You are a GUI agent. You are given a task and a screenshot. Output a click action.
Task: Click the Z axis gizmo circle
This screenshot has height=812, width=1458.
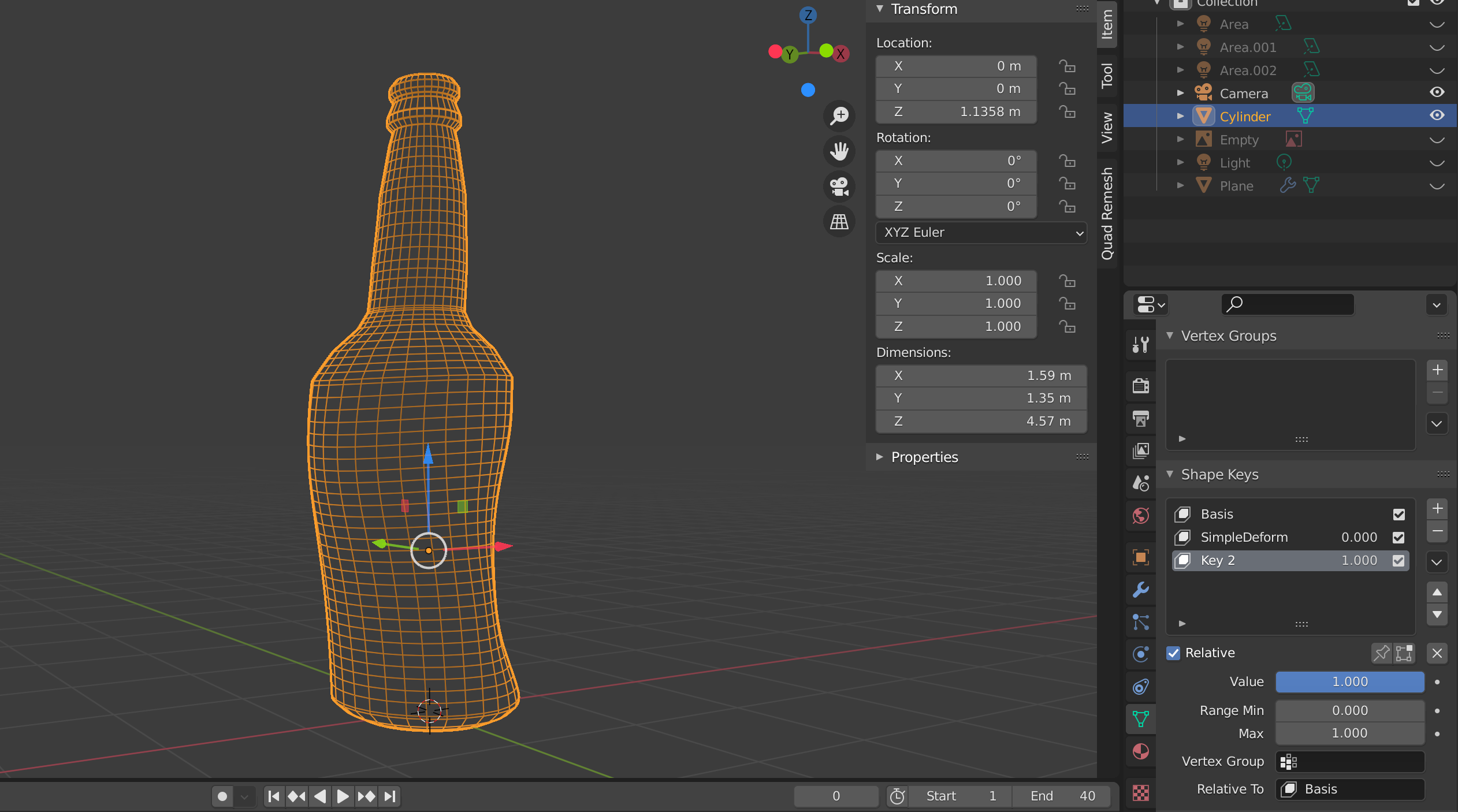pos(808,15)
